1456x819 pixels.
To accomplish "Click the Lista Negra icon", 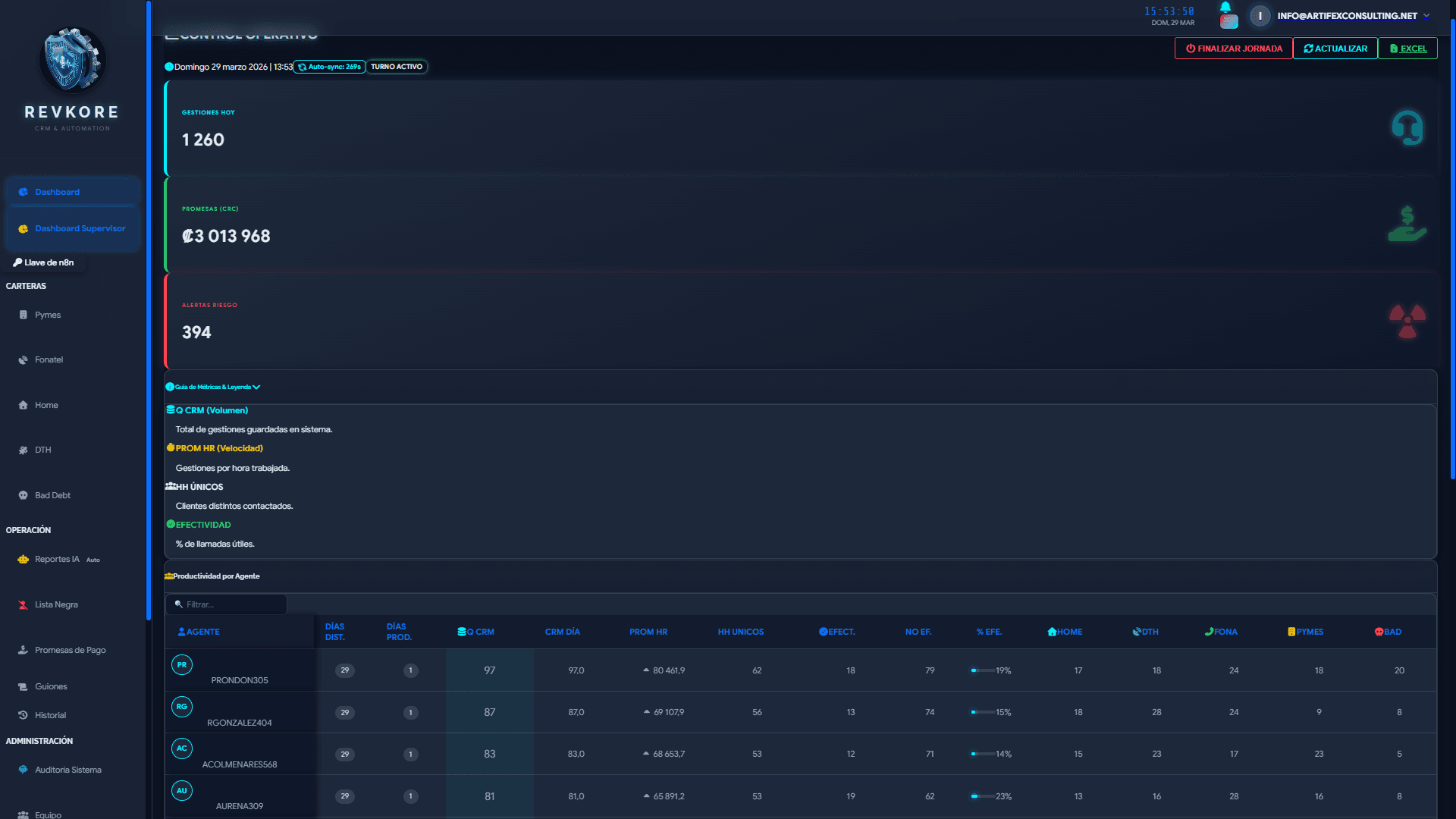I will [24, 604].
